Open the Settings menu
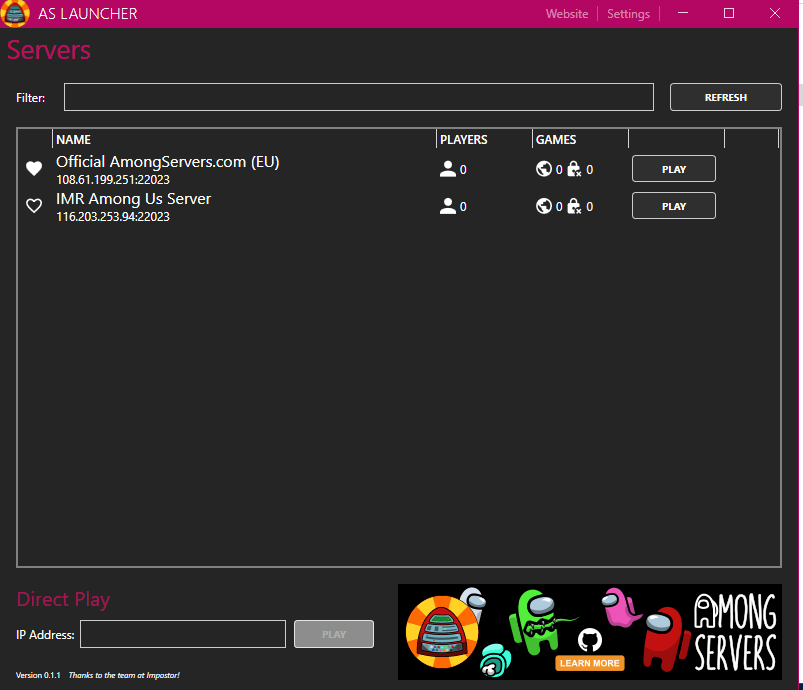The image size is (803, 690). coord(628,13)
